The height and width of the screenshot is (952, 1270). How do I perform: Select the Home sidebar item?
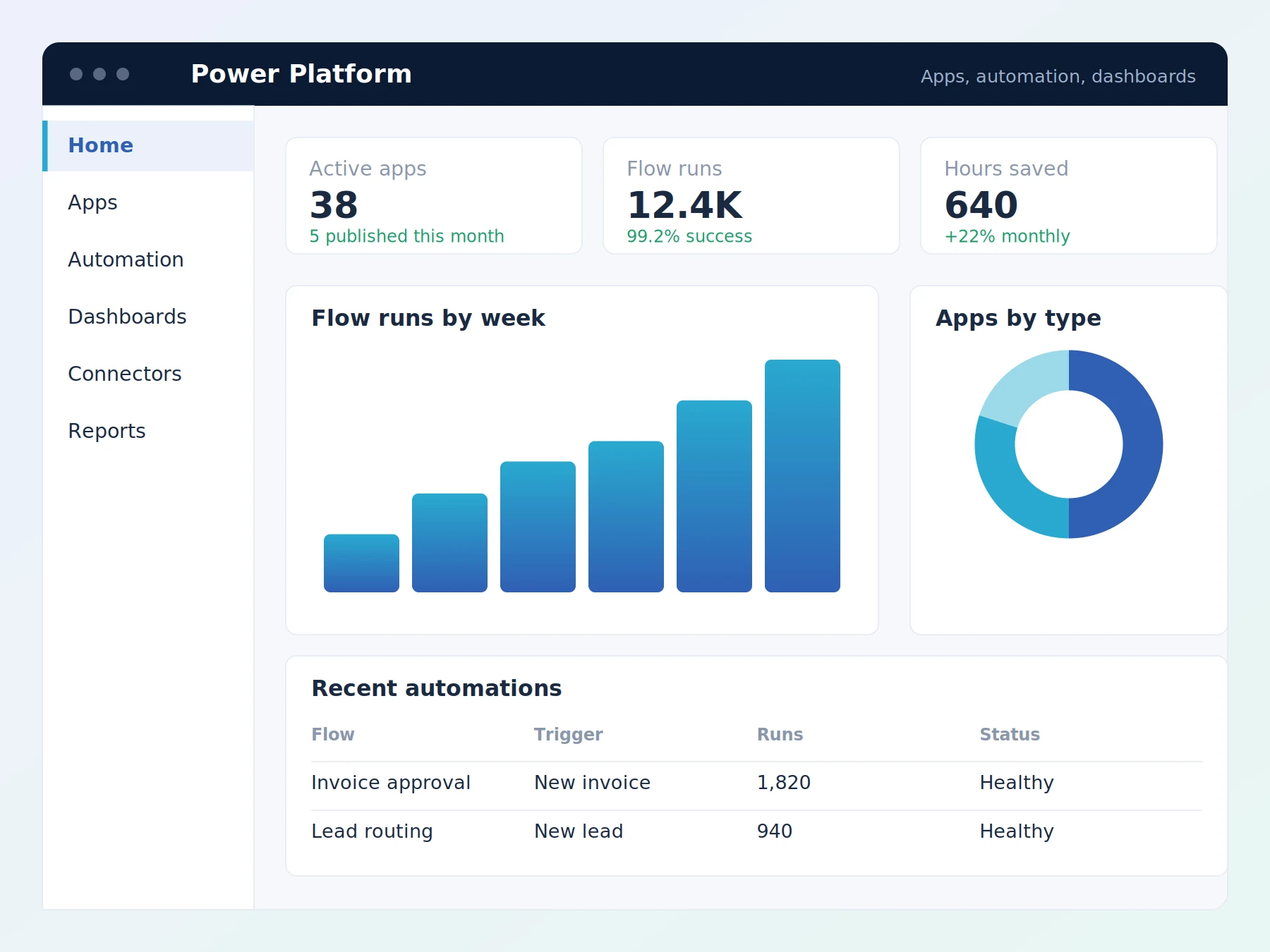pyautogui.click(x=148, y=145)
